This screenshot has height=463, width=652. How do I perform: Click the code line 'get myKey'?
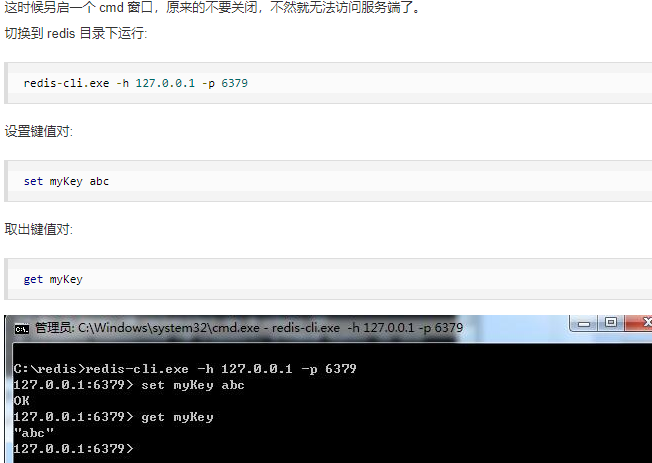point(53,280)
